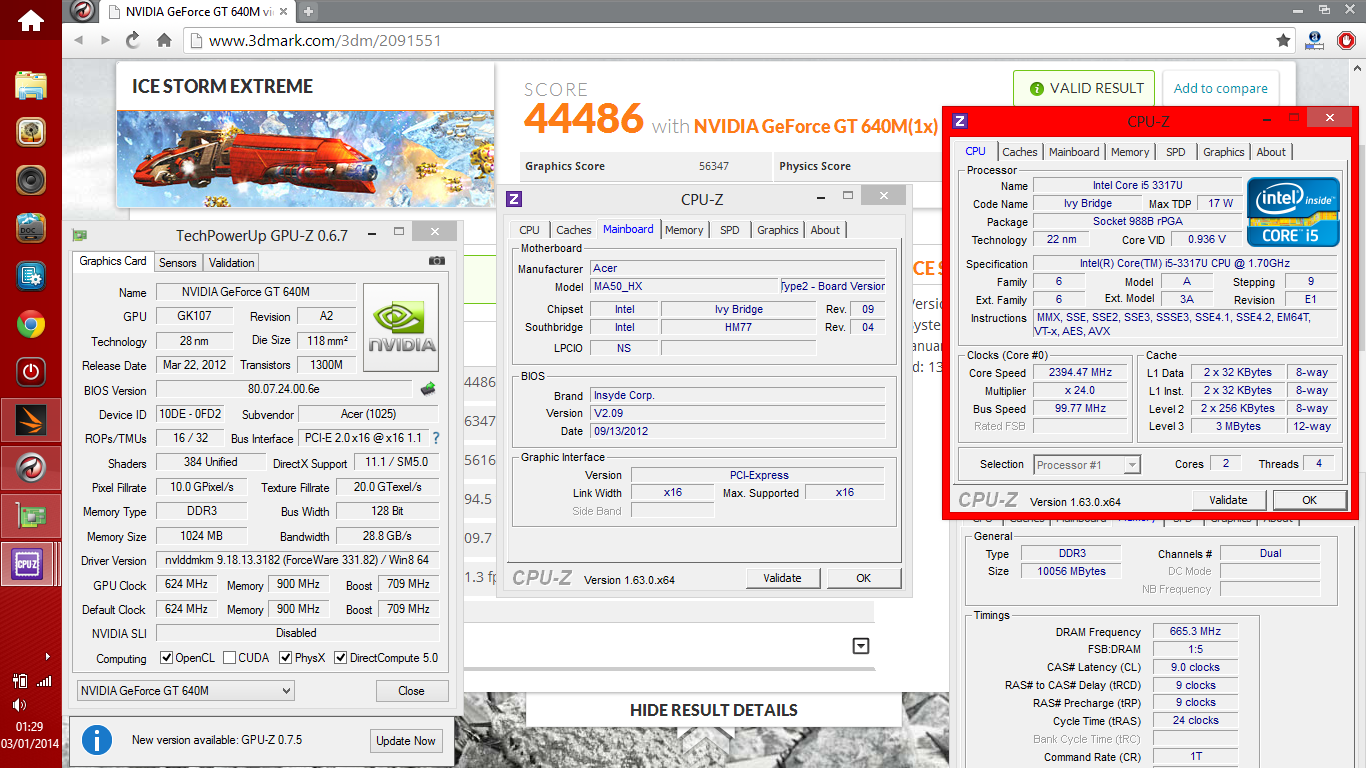1366x768 pixels.
Task: Click the browser home page button
Action: [164, 40]
